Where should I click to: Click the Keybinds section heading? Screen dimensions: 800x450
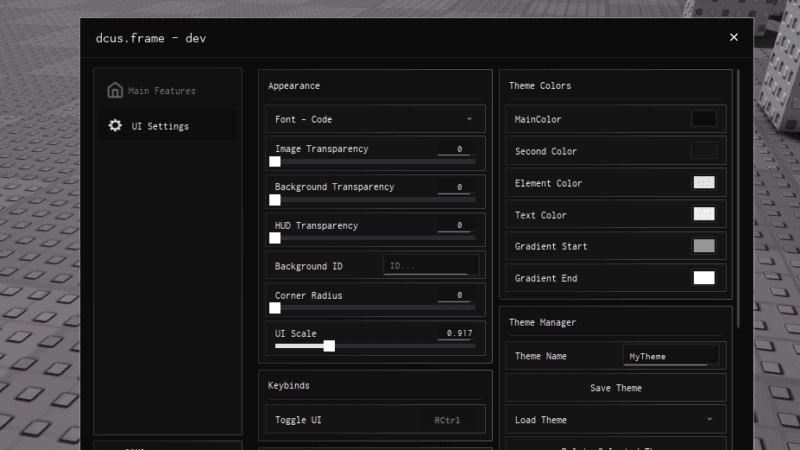pyautogui.click(x=289, y=385)
